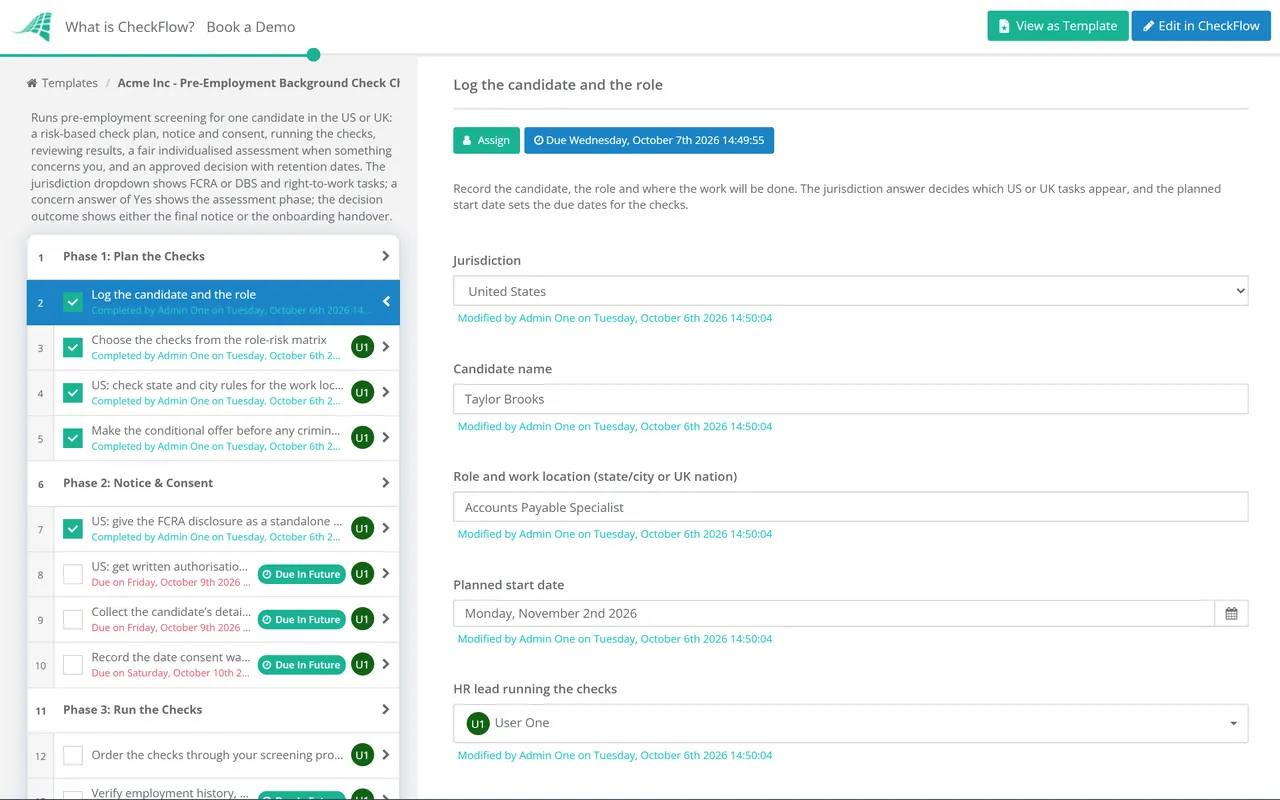Click the progress bar handle dot
1280x800 pixels.
pyautogui.click(x=314, y=55)
